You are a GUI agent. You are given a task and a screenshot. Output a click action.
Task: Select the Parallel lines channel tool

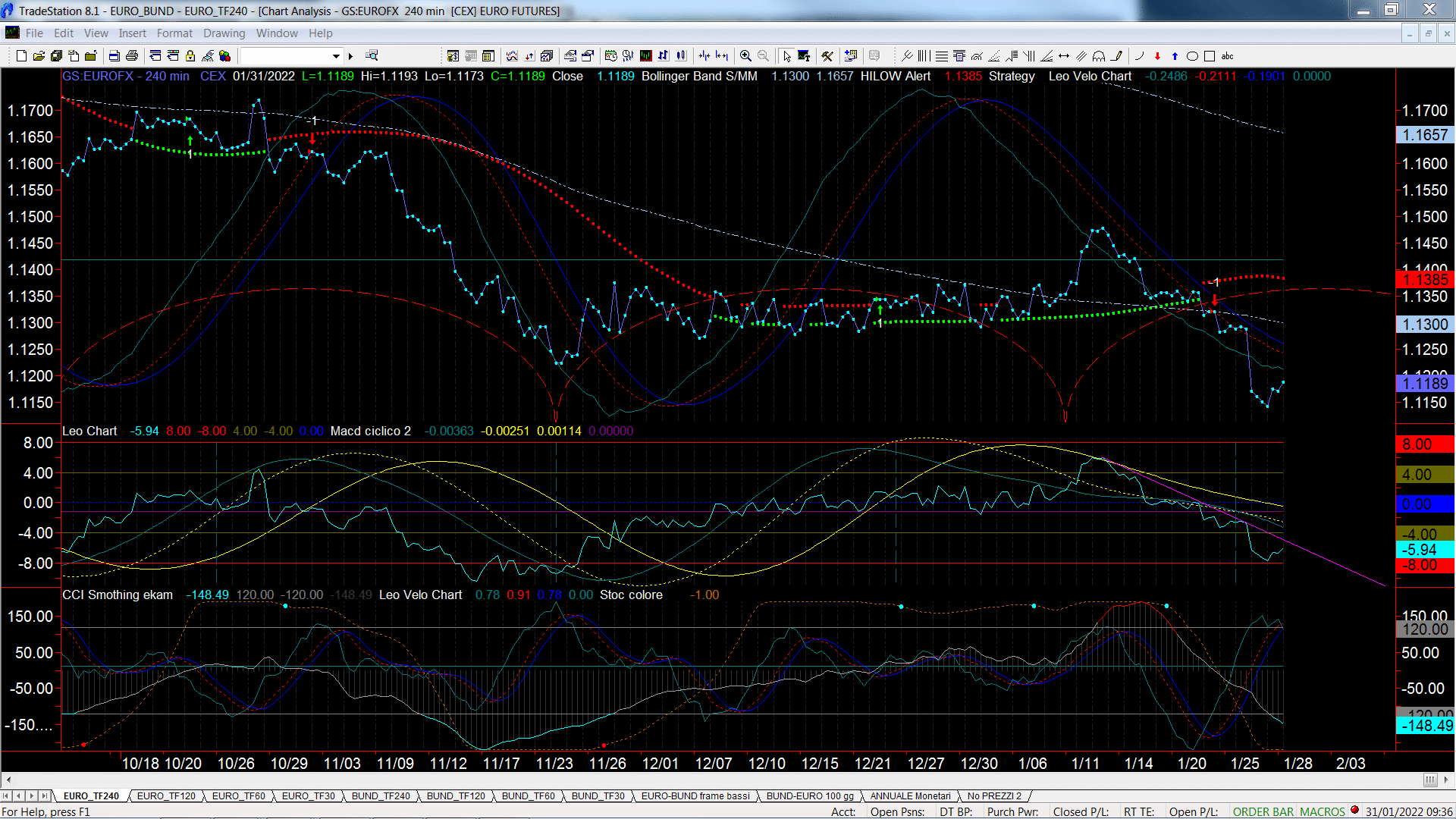[1081, 56]
